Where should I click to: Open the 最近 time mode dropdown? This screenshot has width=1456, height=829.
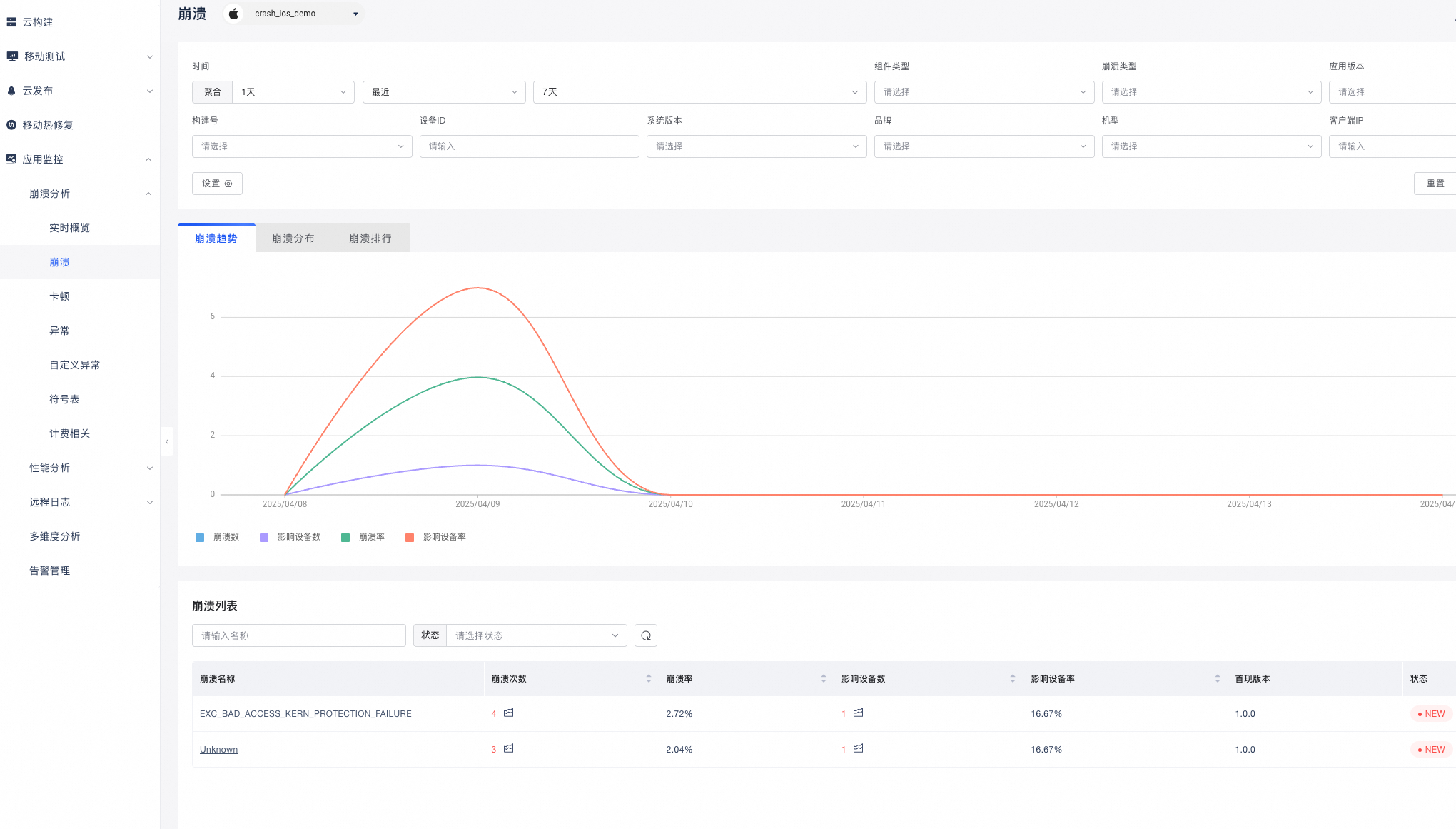444,92
